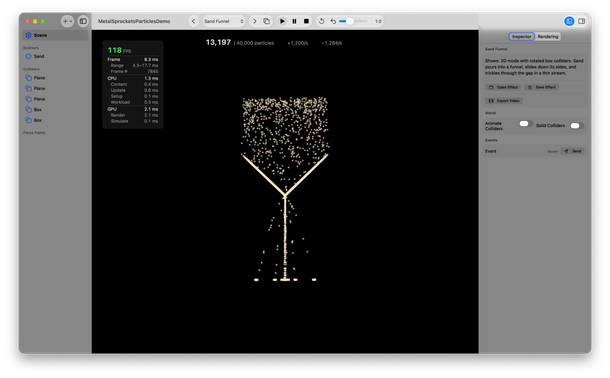Toggle the left sidebar panel icon
The width and height of the screenshot is (610, 378).
[x=83, y=21]
